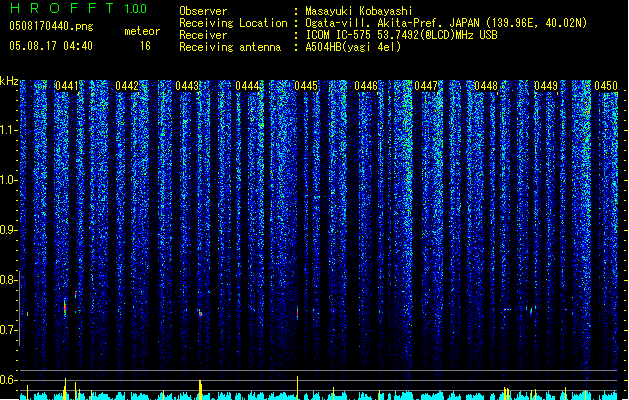Click the 0.6 kHz axis tick label

(x=8, y=380)
